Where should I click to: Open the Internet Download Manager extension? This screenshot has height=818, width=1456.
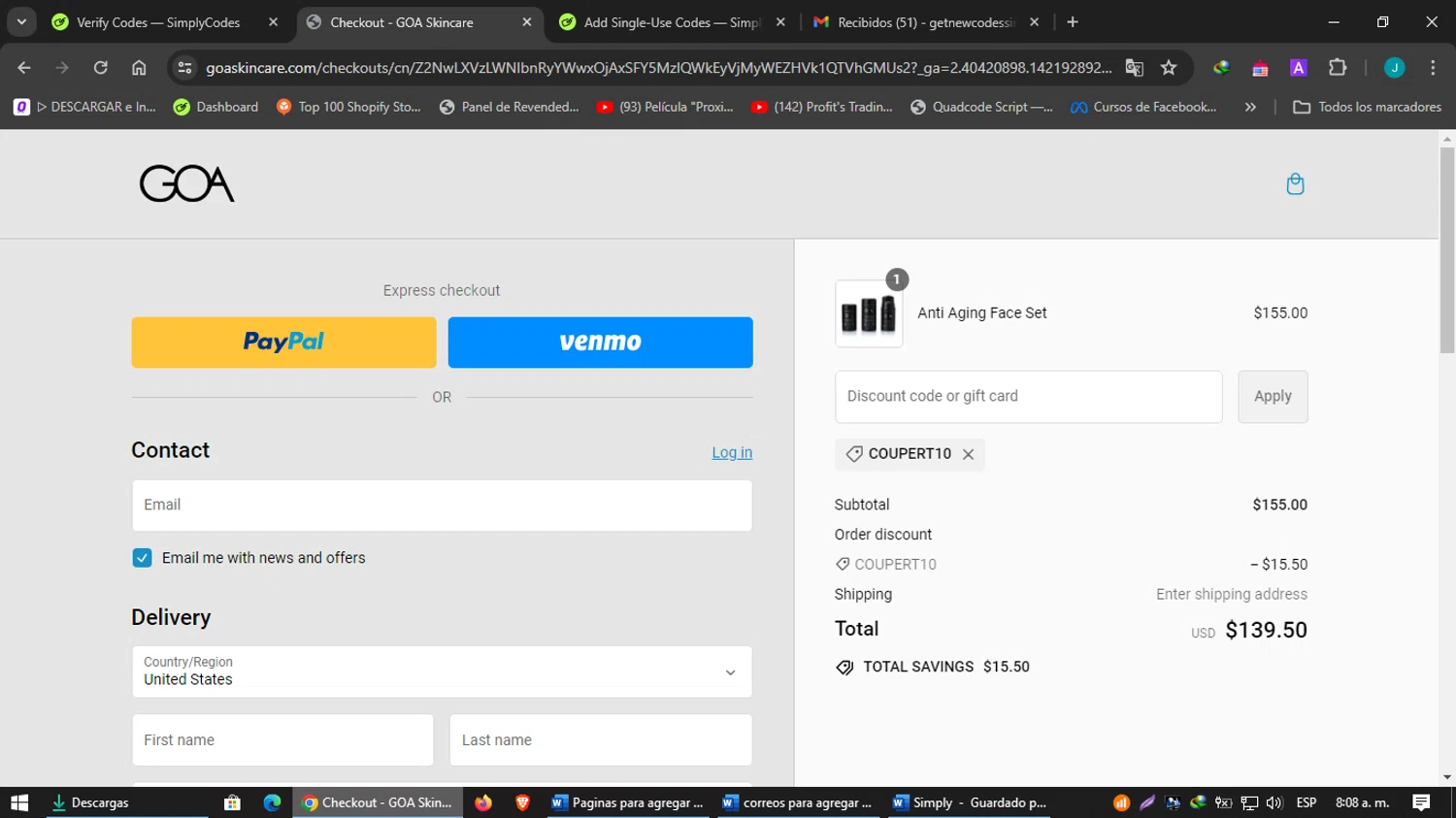(1221, 67)
